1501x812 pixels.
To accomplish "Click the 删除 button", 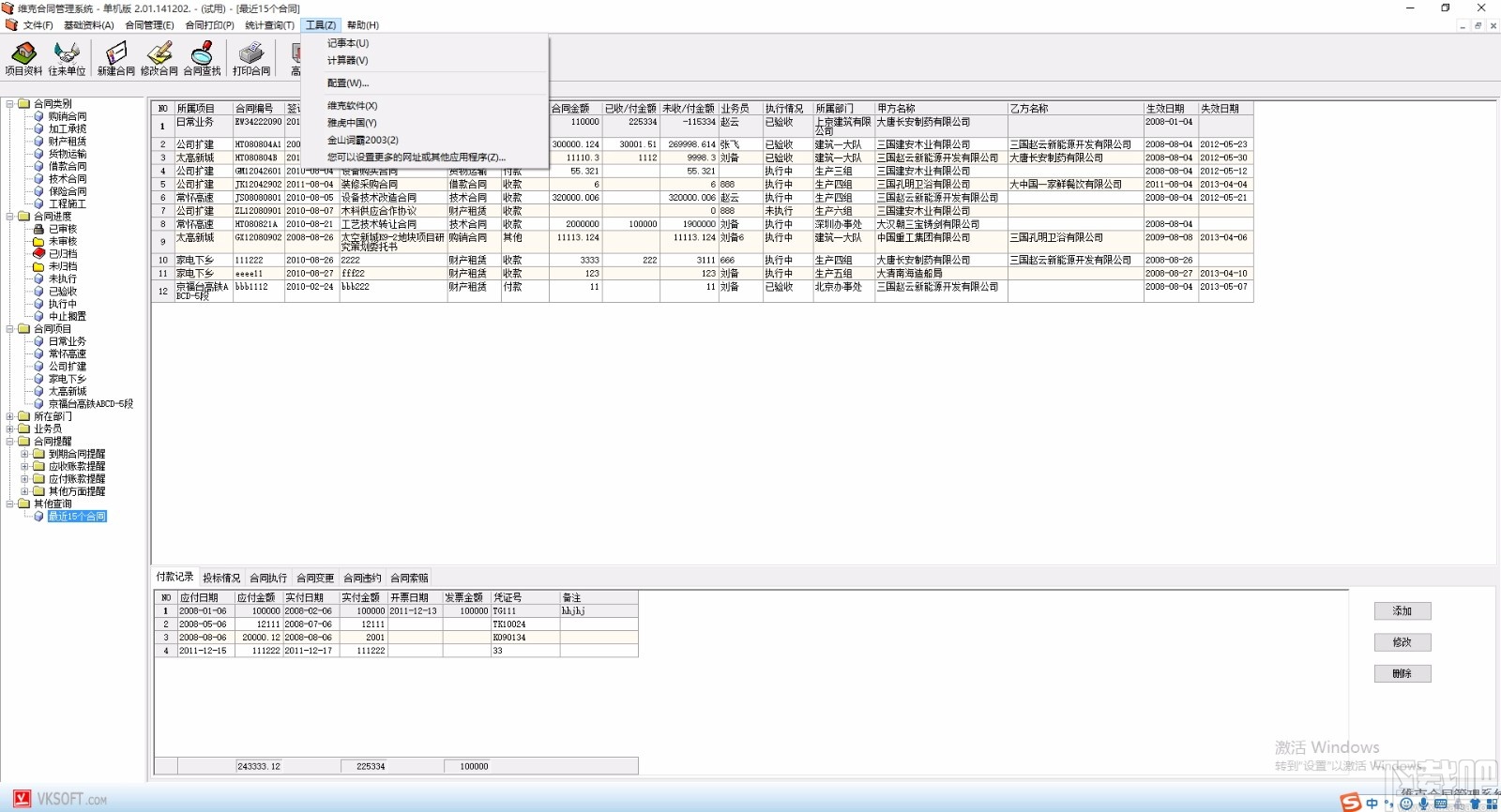I will pyautogui.click(x=1402, y=673).
